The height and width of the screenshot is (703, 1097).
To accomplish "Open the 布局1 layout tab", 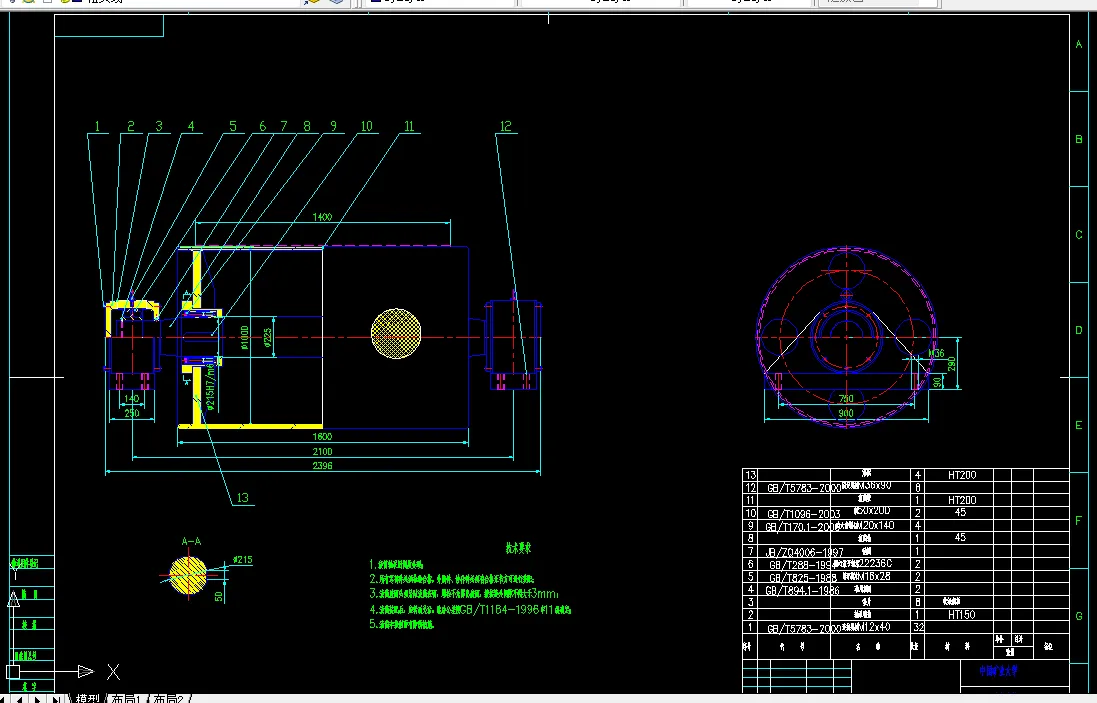I will pyautogui.click(x=126, y=698).
